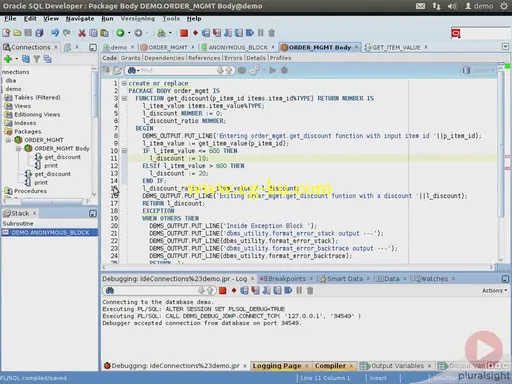
Task: Minimize the Stack panel using its corner button
Action: [93, 213]
